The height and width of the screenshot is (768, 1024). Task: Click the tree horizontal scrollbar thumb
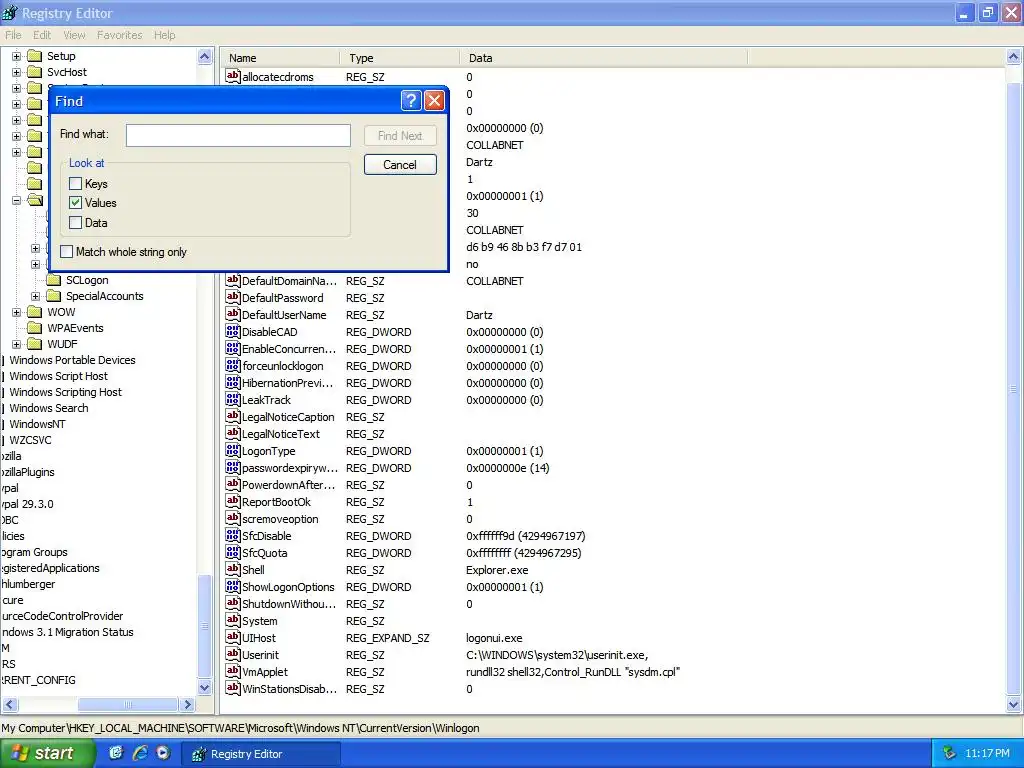[x=128, y=705]
